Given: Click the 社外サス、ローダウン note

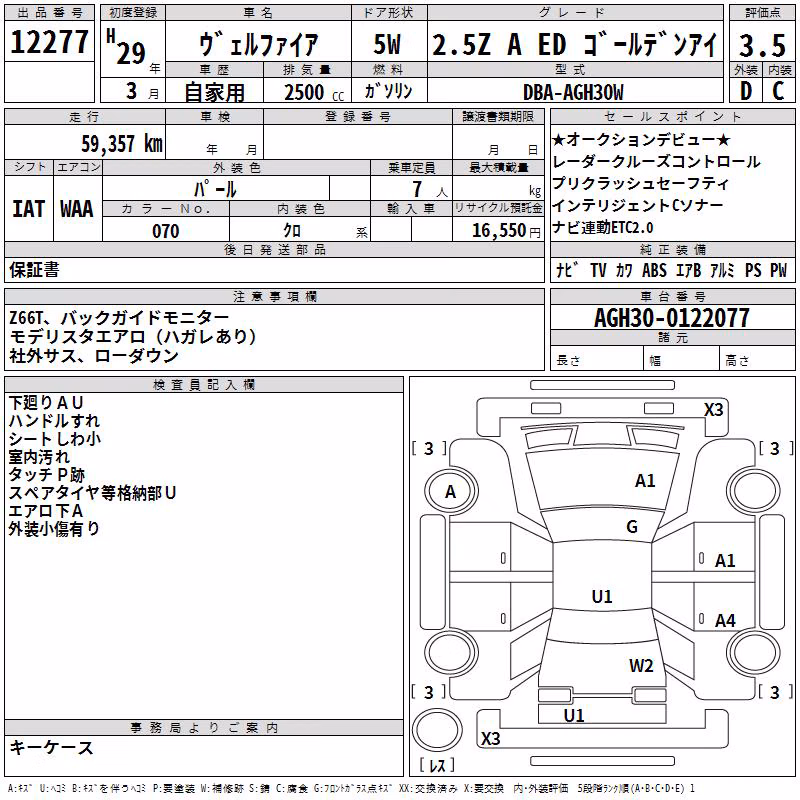Looking at the screenshot, I should 94,356.
